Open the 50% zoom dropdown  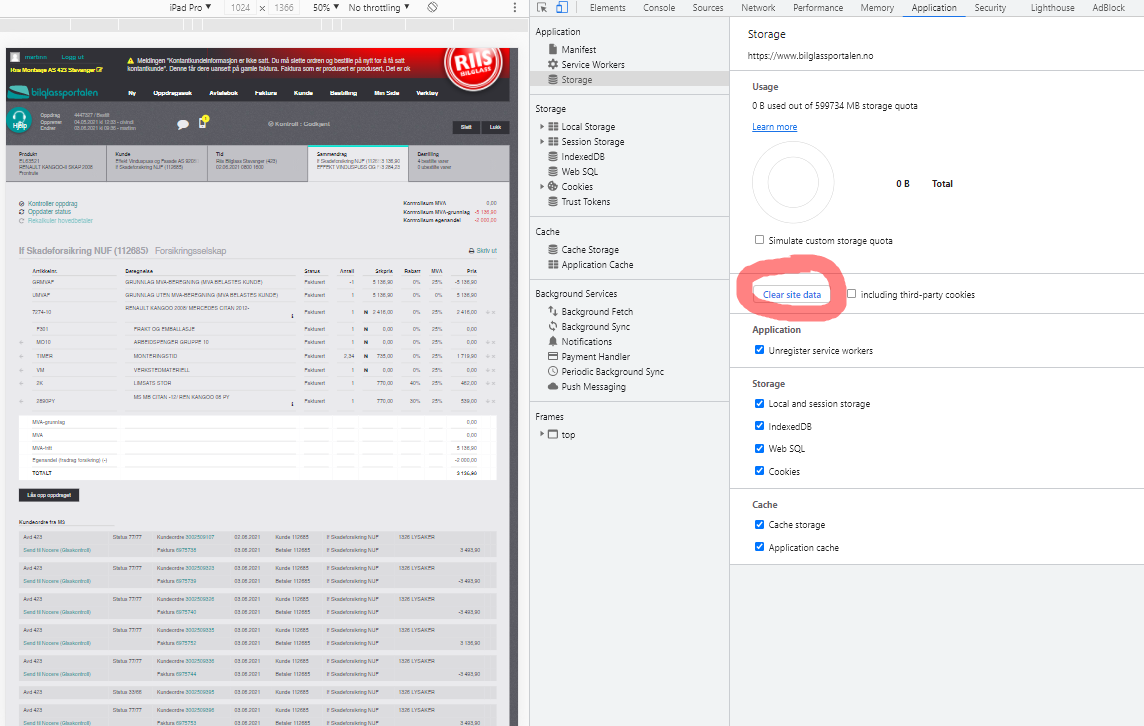(326, 7)
